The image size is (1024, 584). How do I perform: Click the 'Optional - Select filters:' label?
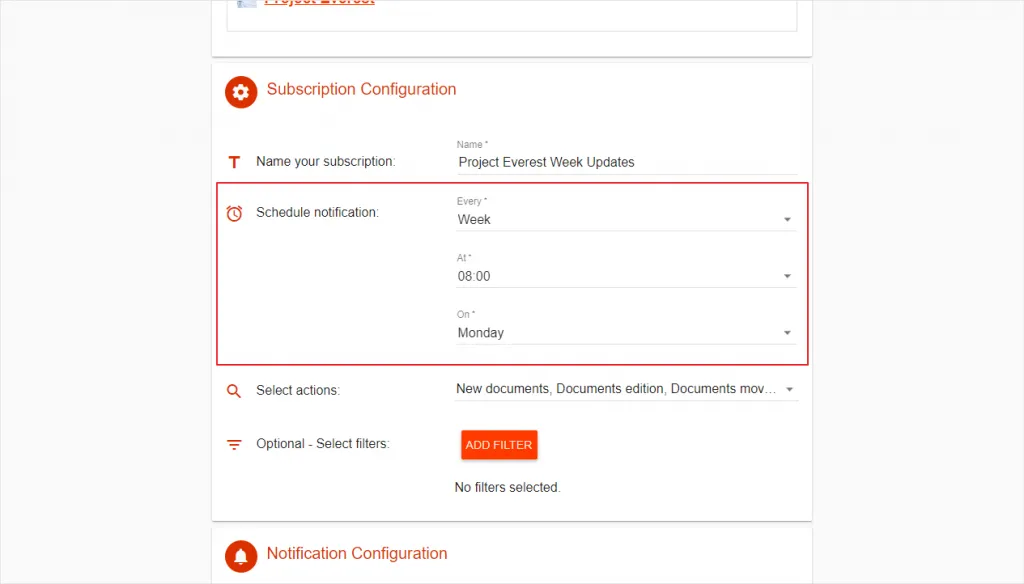coord(323,444)
